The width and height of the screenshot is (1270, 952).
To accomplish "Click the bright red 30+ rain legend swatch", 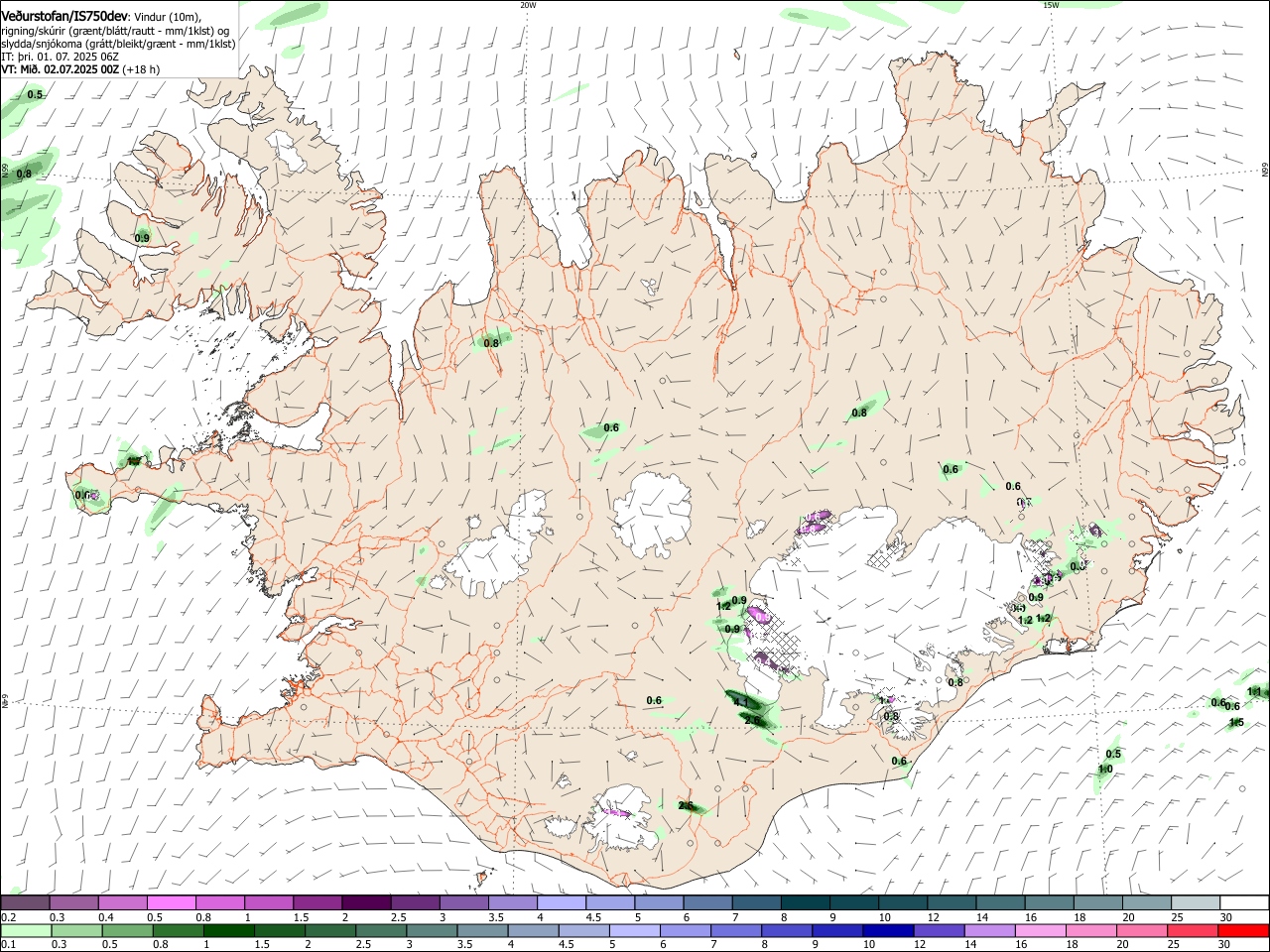I will pyautogui.click(x=1245, y=930).
